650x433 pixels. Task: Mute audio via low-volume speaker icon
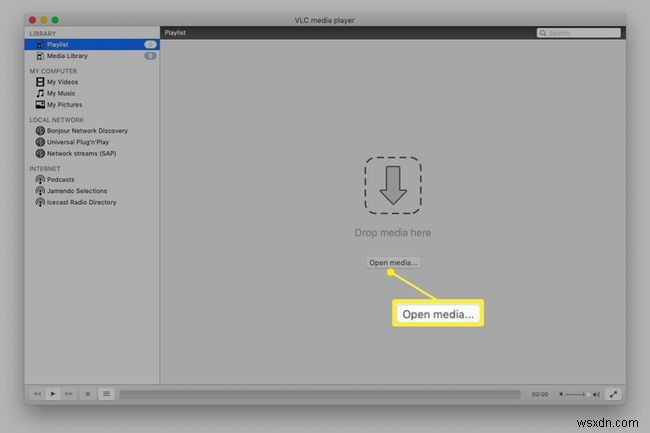[x=561, y=394]
